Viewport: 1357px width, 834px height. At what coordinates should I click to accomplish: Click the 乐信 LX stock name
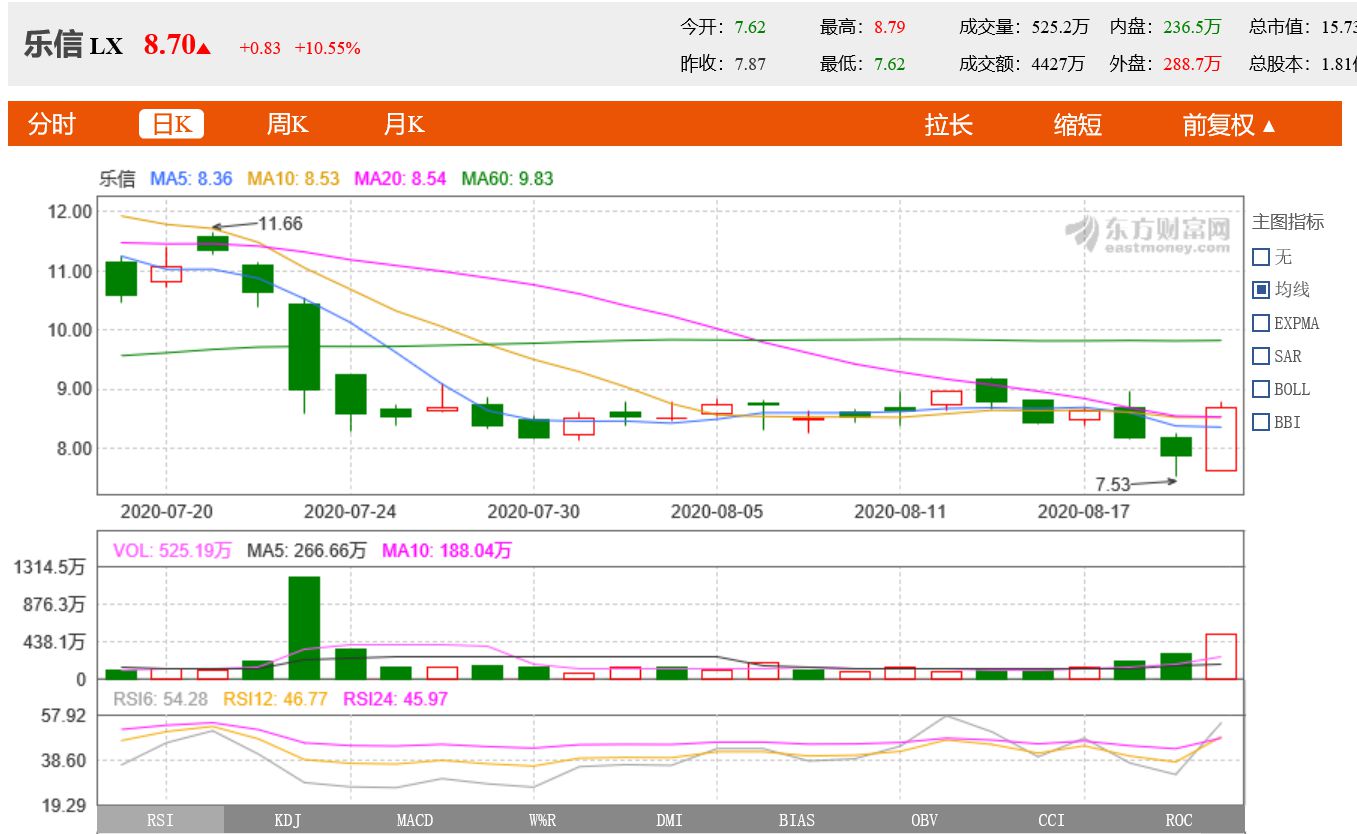[73, 46]
